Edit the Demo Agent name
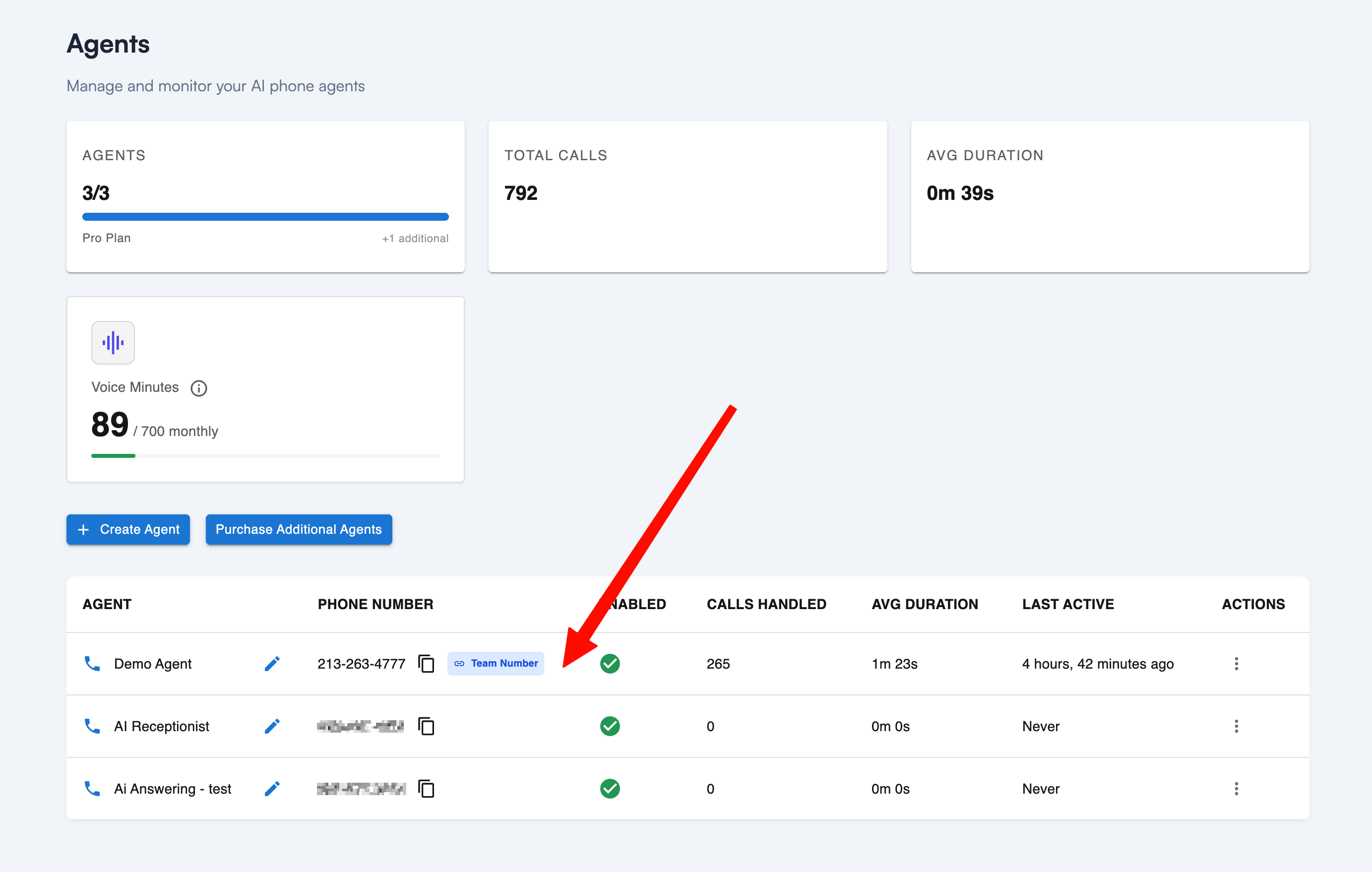The image size is (1372, 872). click(272, 663)
